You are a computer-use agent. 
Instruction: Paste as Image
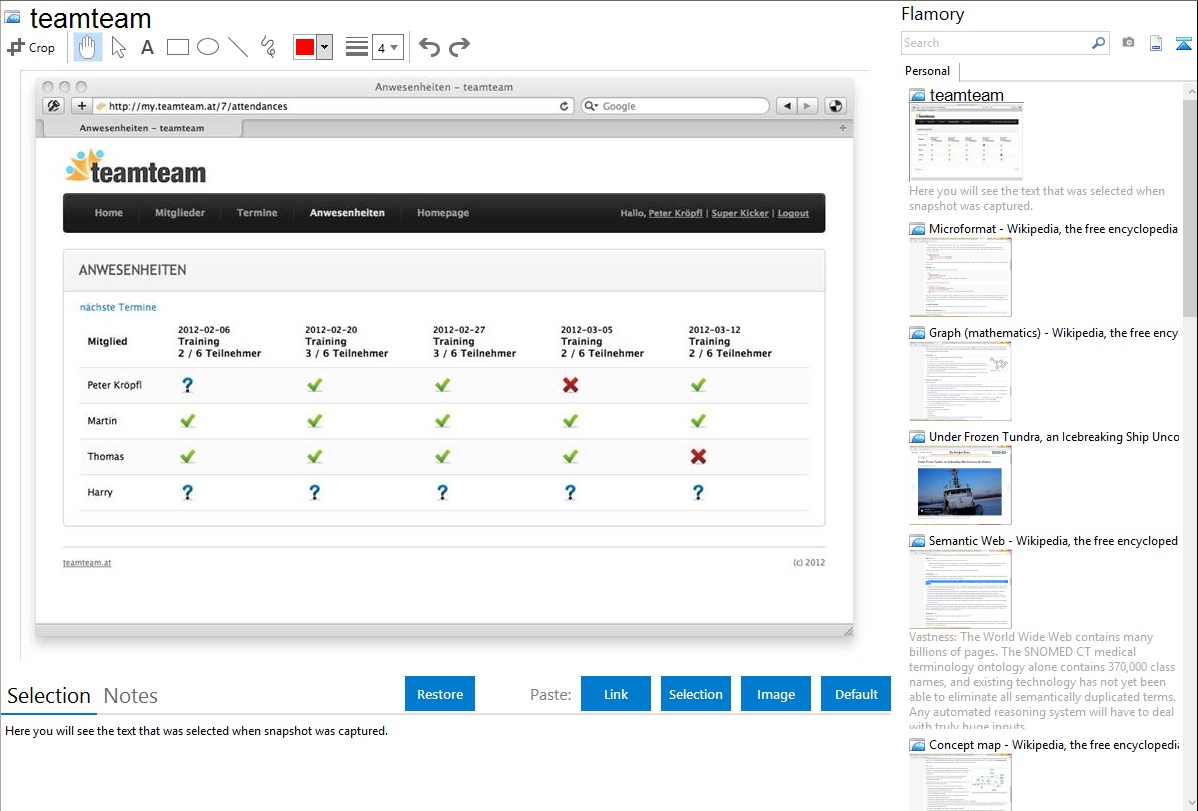(775, 694)
